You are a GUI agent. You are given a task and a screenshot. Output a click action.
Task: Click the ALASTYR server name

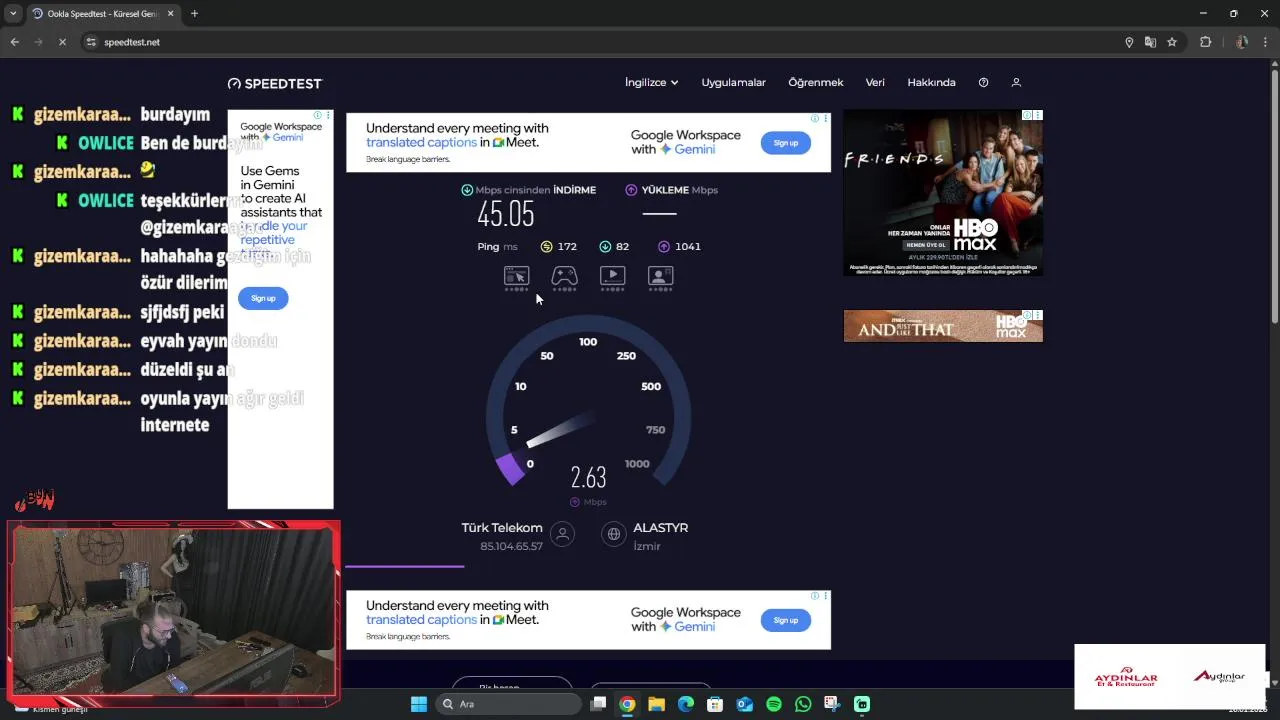pyautogui.click(x=660, y=528)
